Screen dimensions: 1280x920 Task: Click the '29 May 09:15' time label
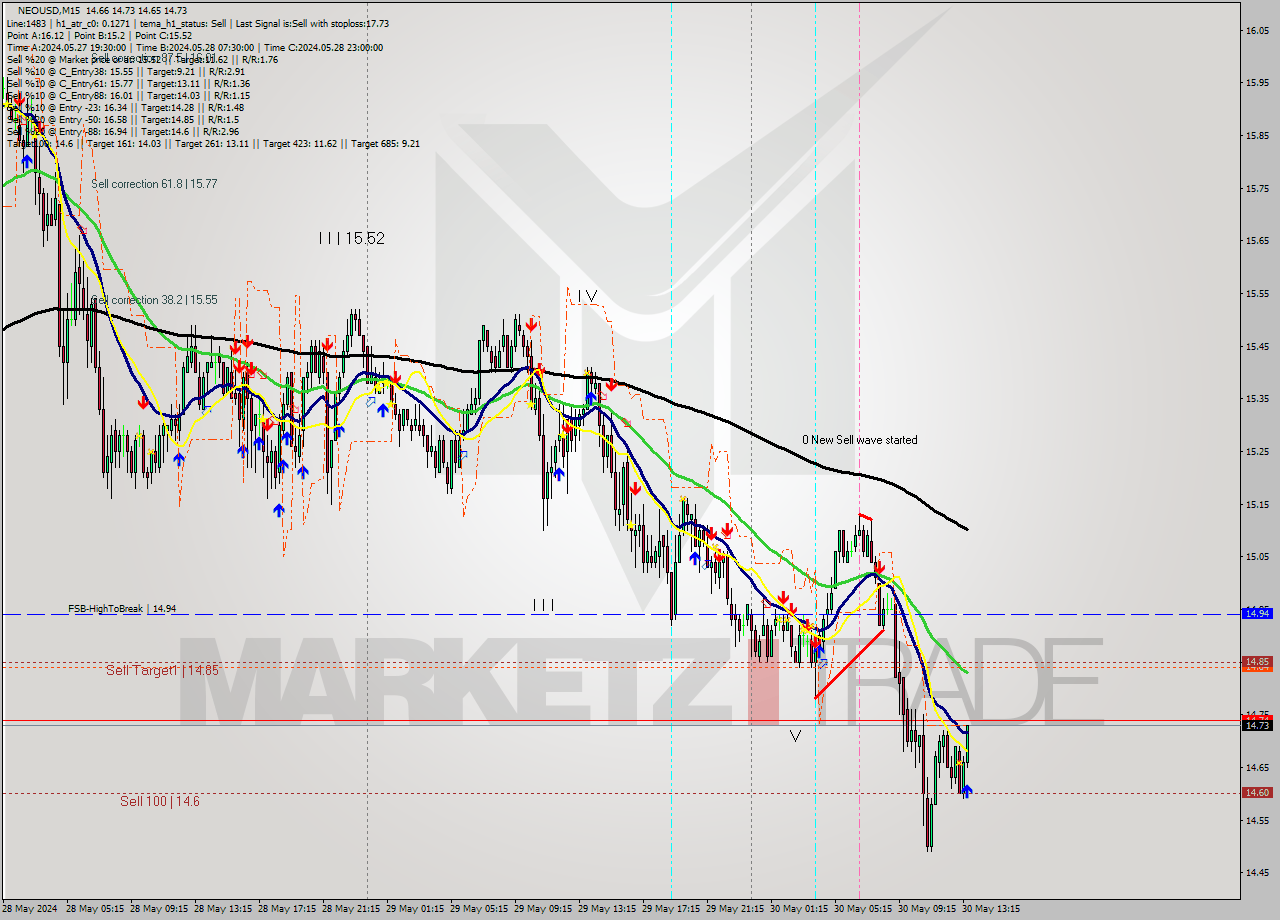pyautogui.click(x=544, y=909)
